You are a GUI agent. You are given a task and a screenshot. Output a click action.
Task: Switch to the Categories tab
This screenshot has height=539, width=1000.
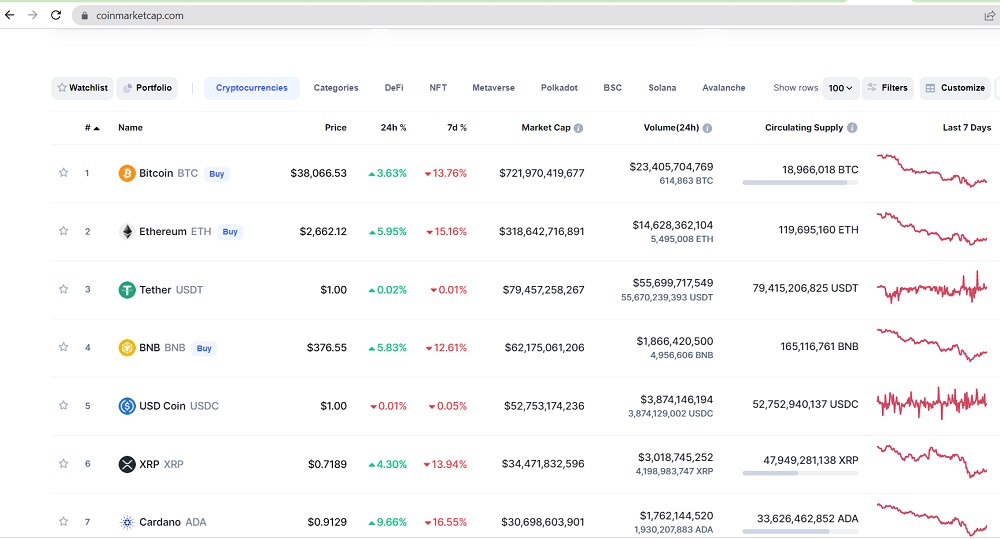click(335, 88)
